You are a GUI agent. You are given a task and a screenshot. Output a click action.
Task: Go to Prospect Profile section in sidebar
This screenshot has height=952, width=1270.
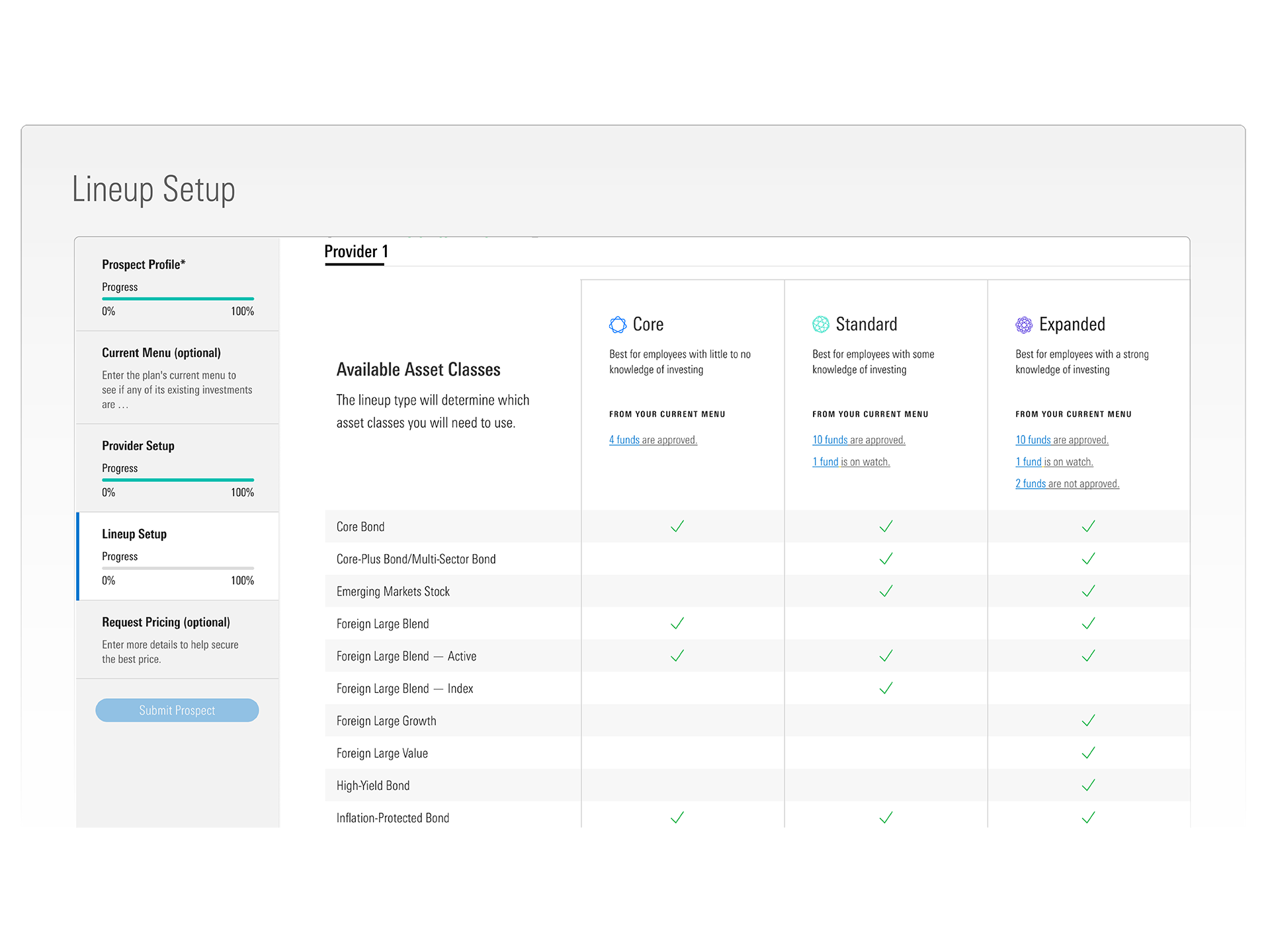click(x=144, y=264)
